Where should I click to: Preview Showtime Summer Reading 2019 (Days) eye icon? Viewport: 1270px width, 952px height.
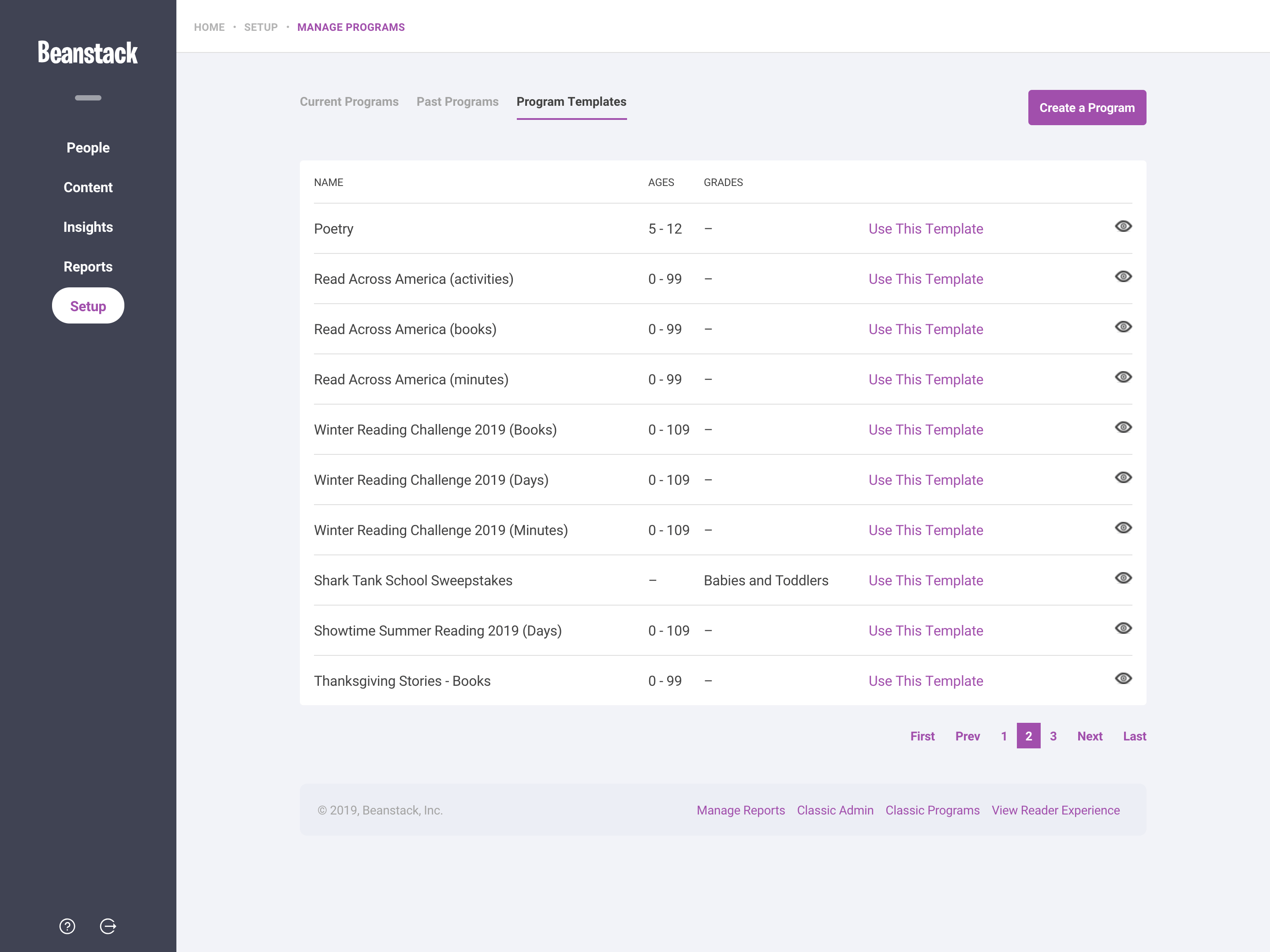tap(1123, 628)
